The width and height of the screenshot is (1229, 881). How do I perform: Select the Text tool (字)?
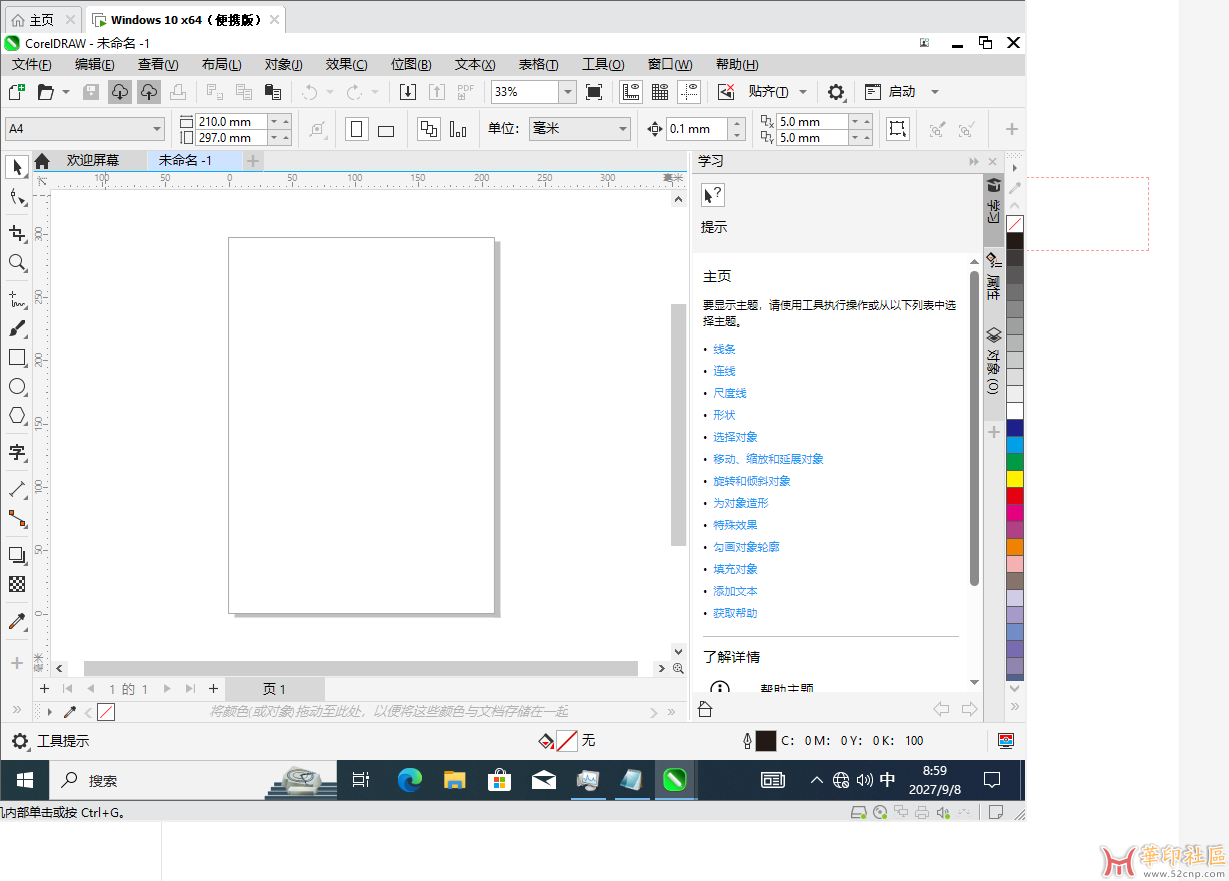[17, 452]
